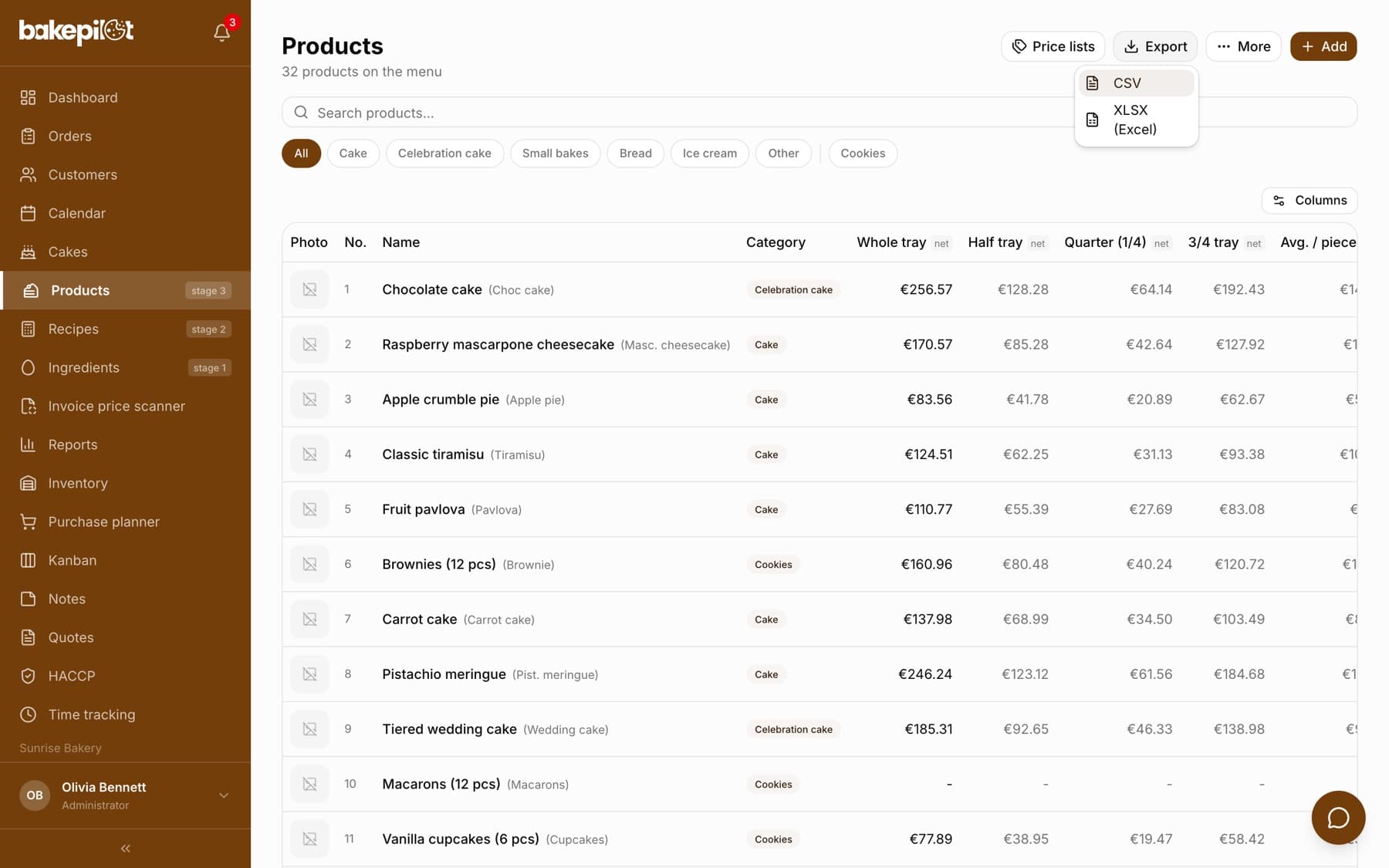This screenshot has height=868, width=1389.
Task: Open the Invoice price scanner
Action: pyautogui.click(x=125, y=406)
